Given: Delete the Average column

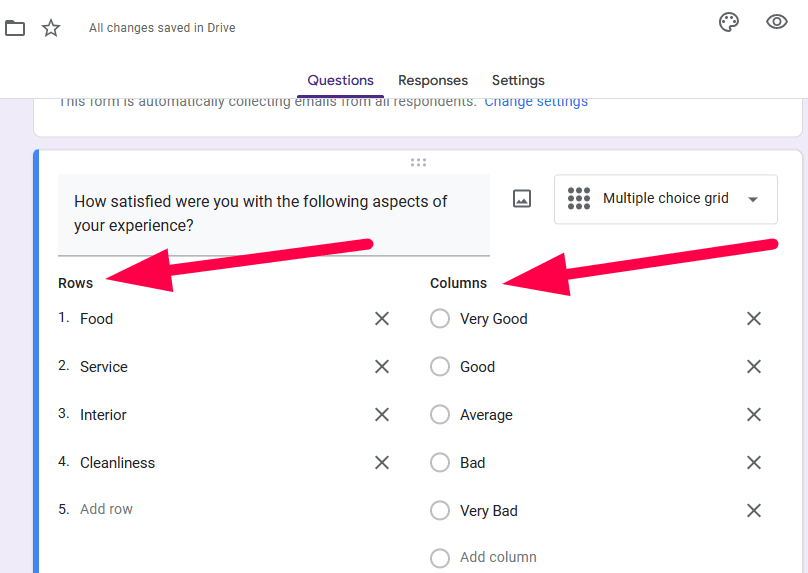Looking at the screenshot, I should [754, 415].
